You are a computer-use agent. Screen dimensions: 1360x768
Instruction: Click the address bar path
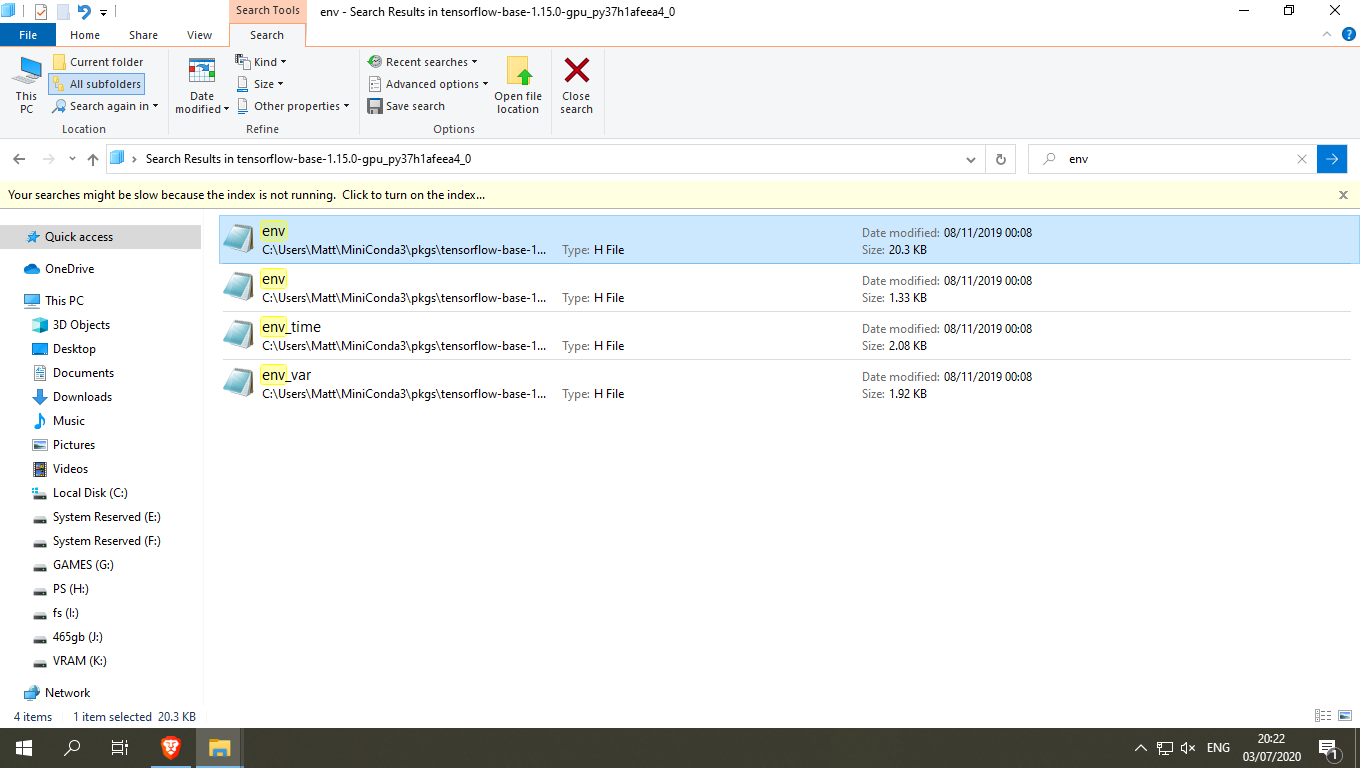(308, 159)
